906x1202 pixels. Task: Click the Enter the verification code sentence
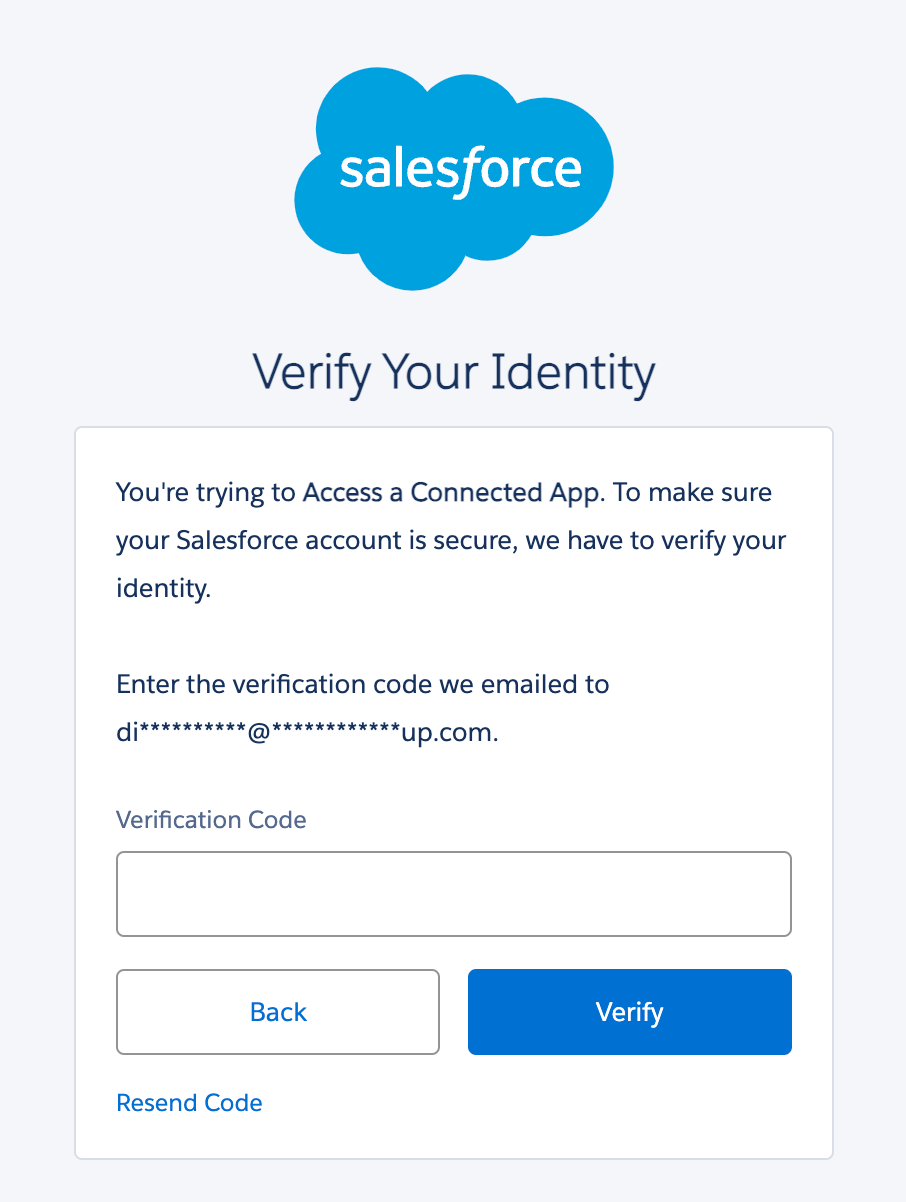(x=362, y=684)
